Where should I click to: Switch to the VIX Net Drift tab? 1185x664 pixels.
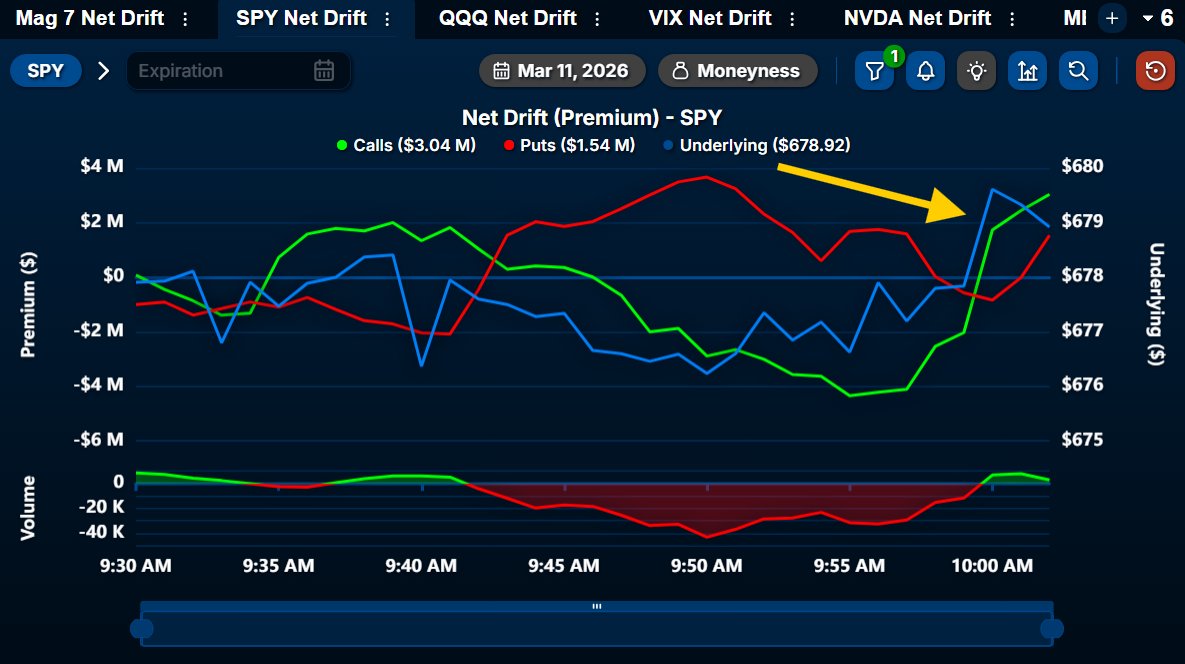pyautogui.click(x=710, y=18)
